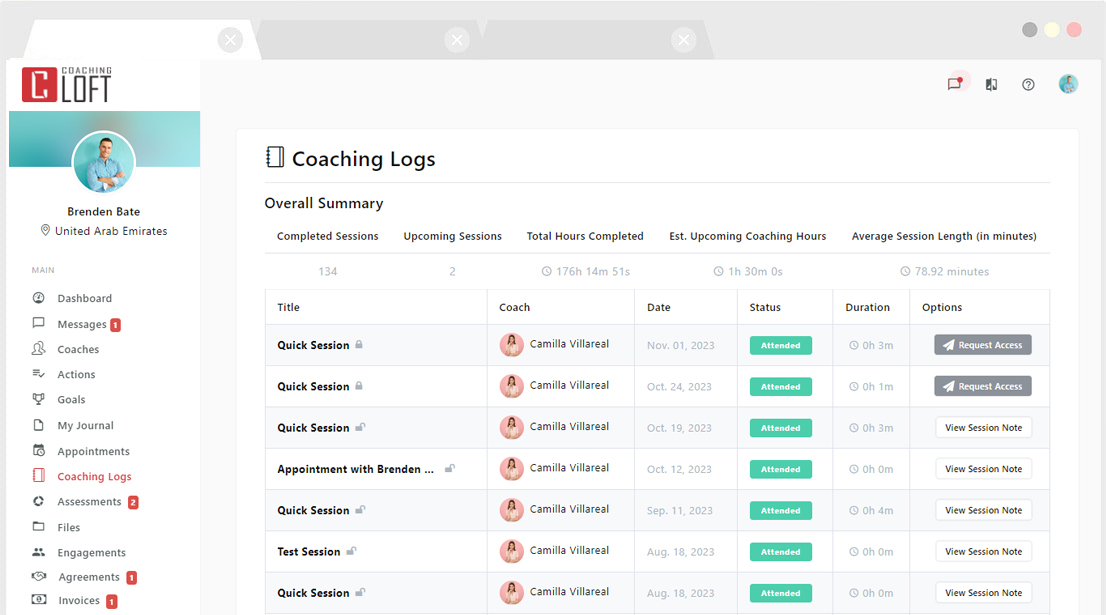
Task: Click Camilla Villareal's coach avatar
Action: point(512,344)
